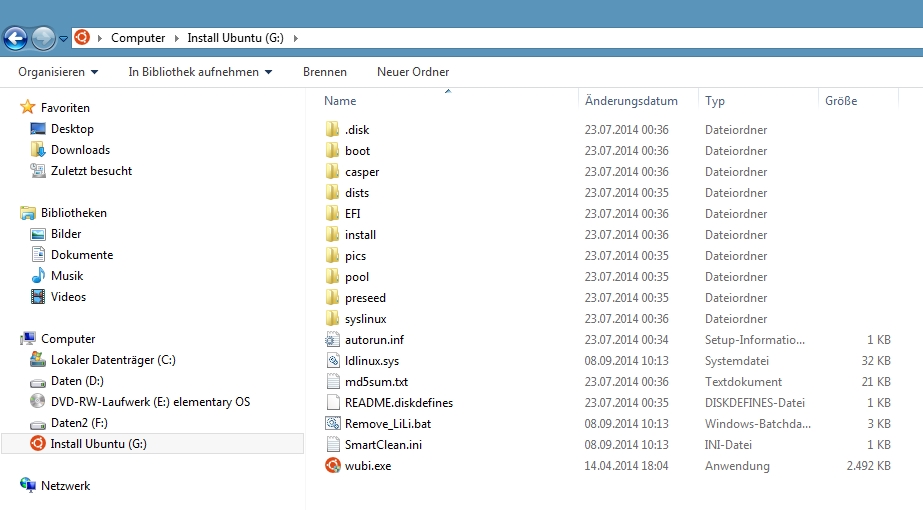Click the wubi.exe Ubuntu icon
Image resolution: width=923 pixels, height=510 pixels.
pos(333,465)
